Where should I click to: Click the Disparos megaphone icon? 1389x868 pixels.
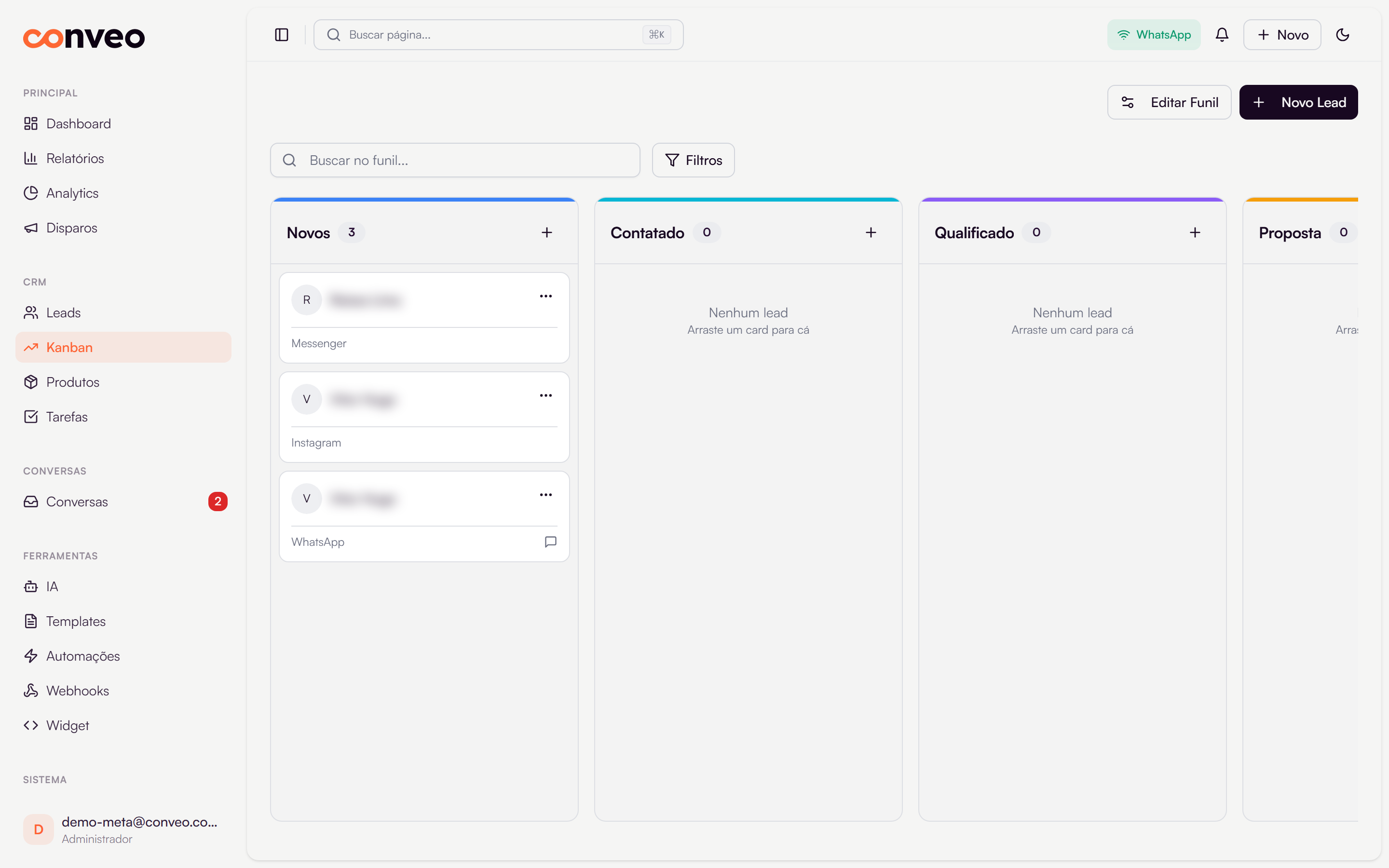click(x=31, y=228)
